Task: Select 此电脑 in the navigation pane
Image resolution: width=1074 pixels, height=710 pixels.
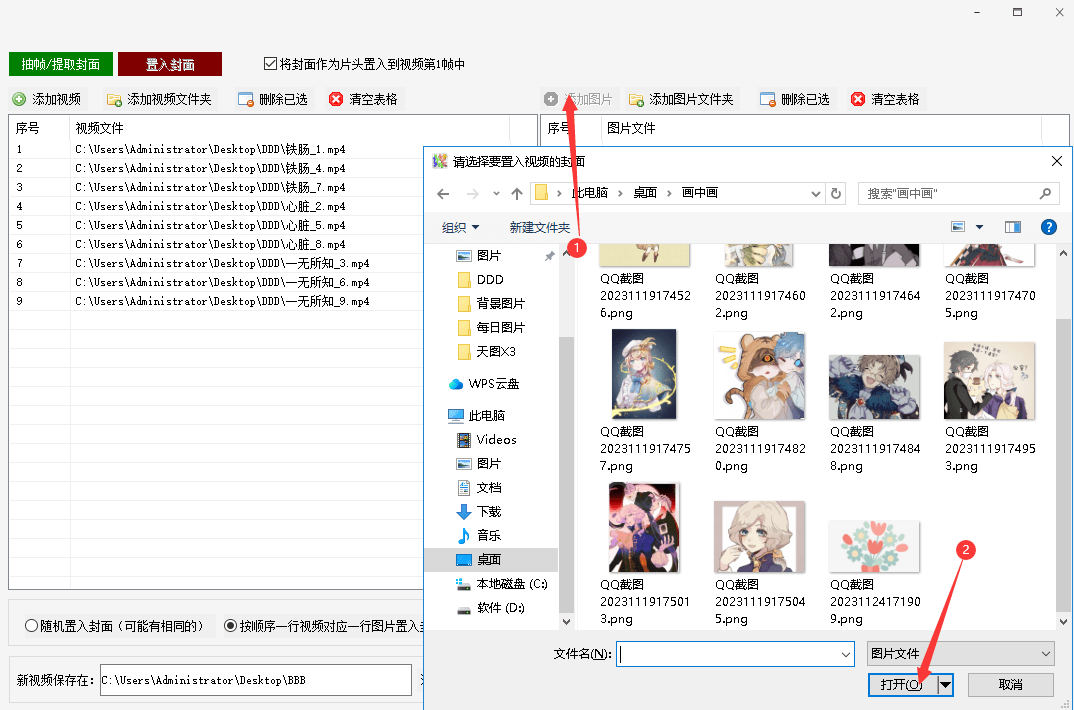Action: pyautogui.click(x=477, y=416)
